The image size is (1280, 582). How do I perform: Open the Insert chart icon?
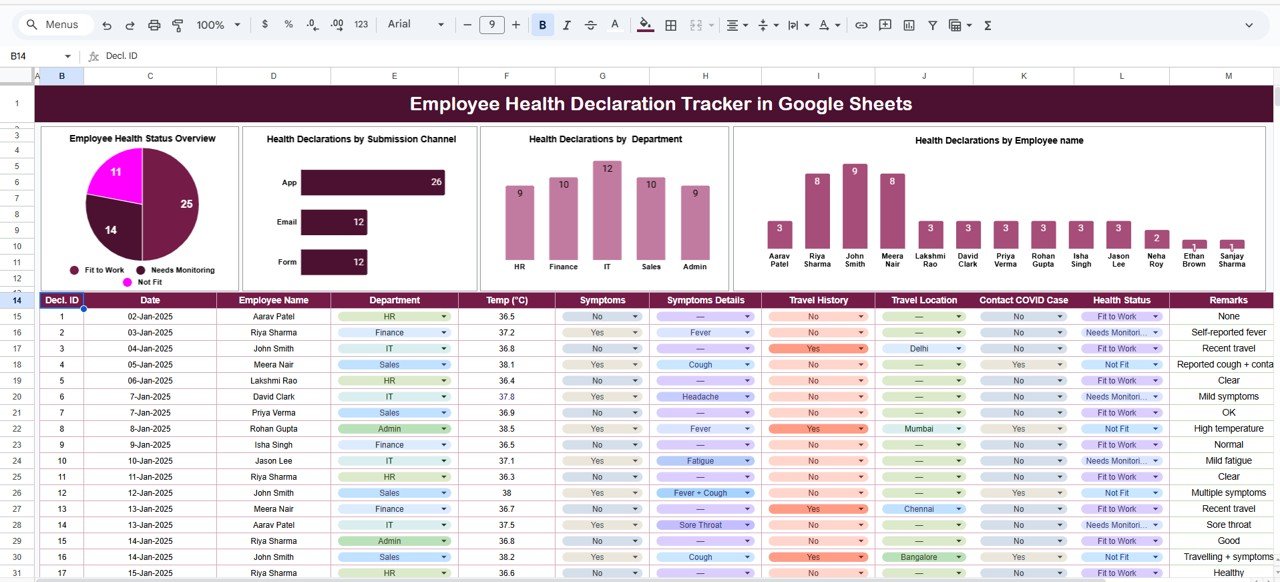click(x=908, y=25)
